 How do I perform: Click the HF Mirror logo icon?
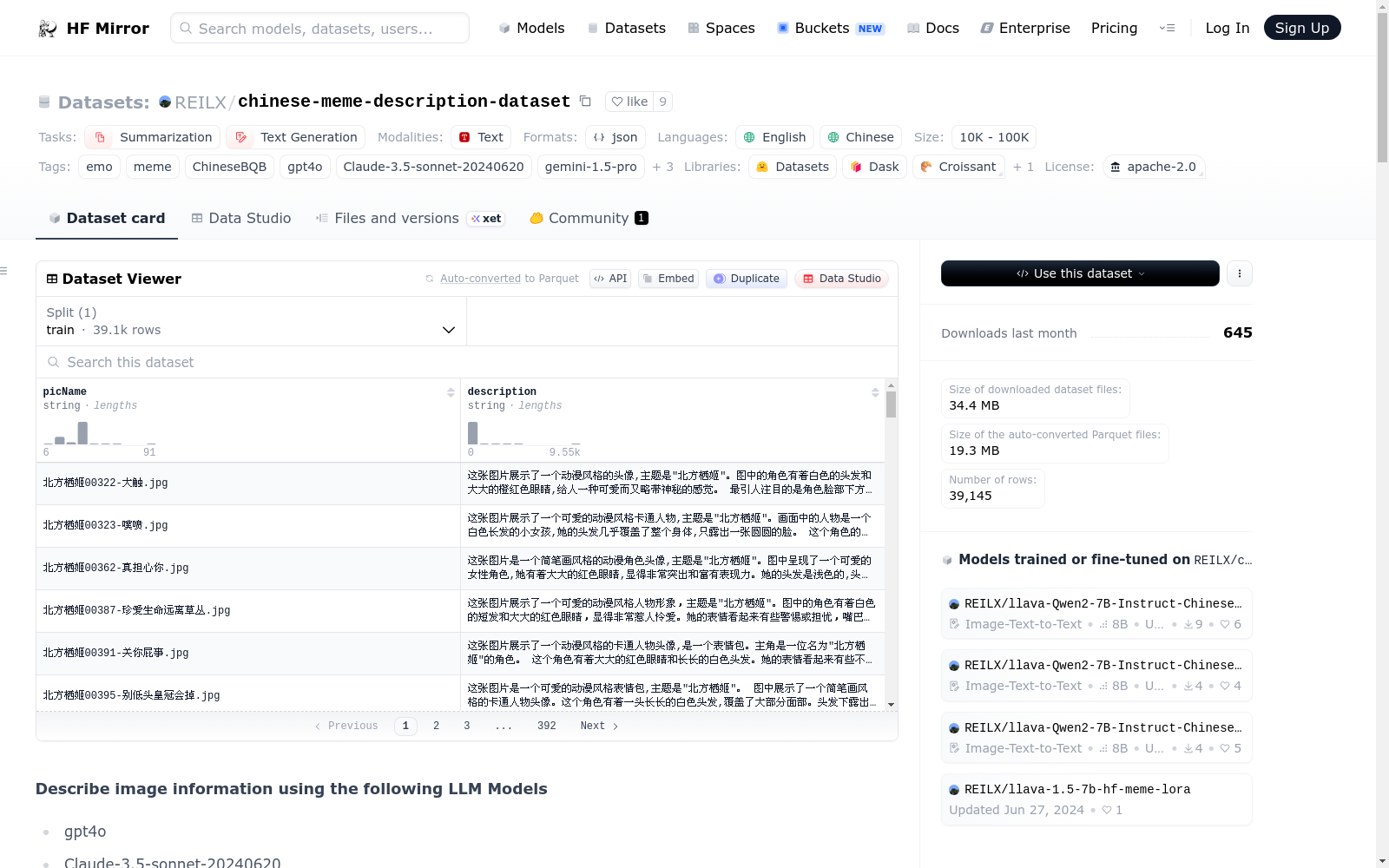[x=48, y=29]
